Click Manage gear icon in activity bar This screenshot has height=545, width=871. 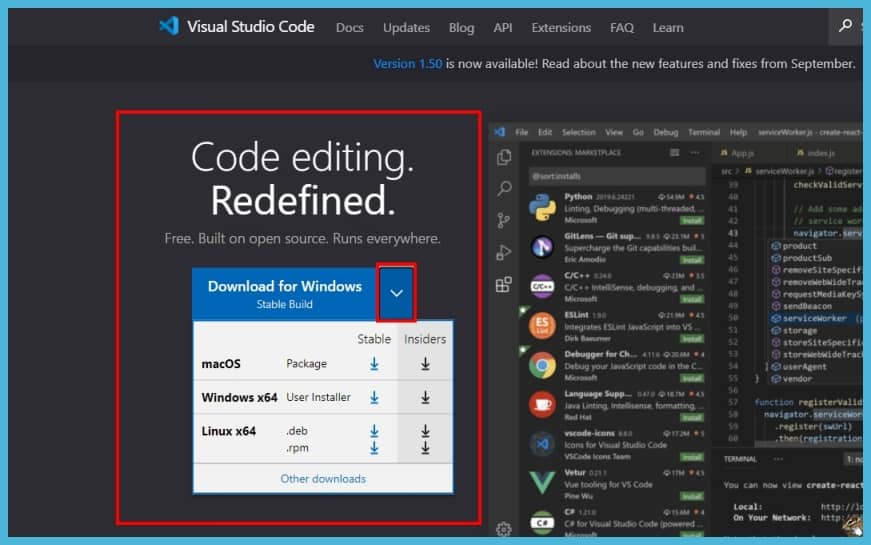coord(504,529)
